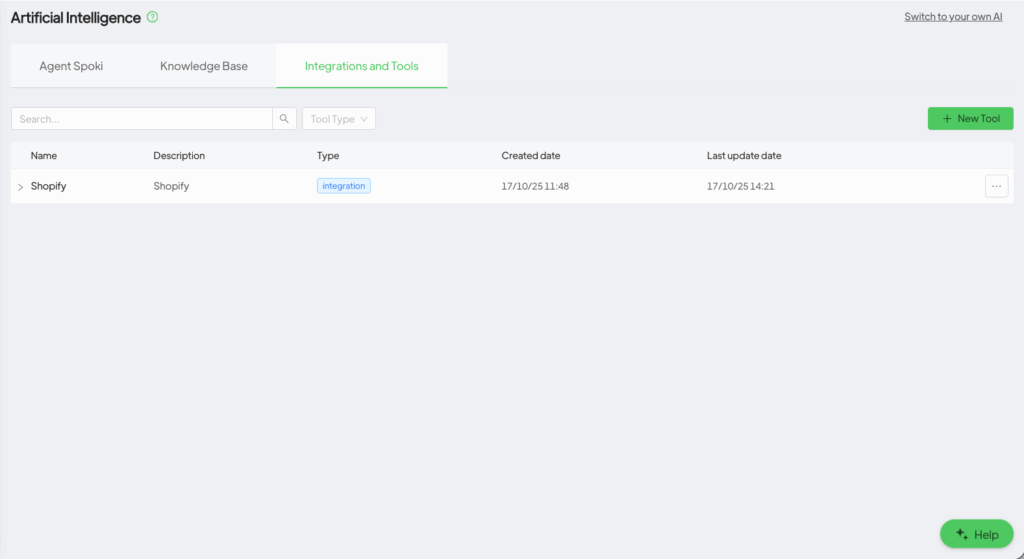1024x559 pixels.
Task: Click the Last update date column header
Action: click(743, 156)
